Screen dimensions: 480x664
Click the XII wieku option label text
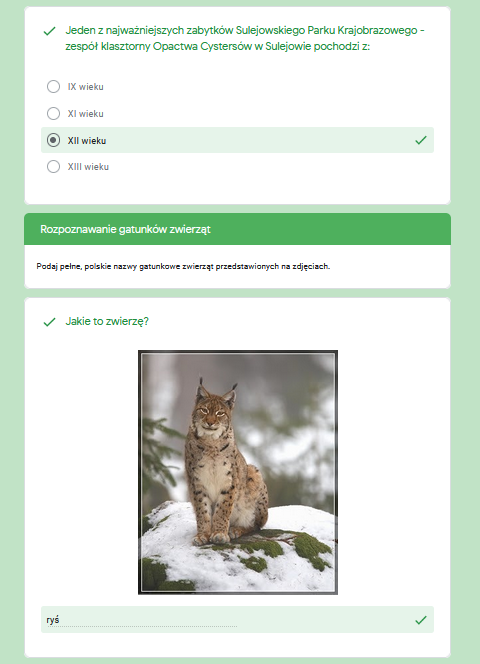click(87, 141)
